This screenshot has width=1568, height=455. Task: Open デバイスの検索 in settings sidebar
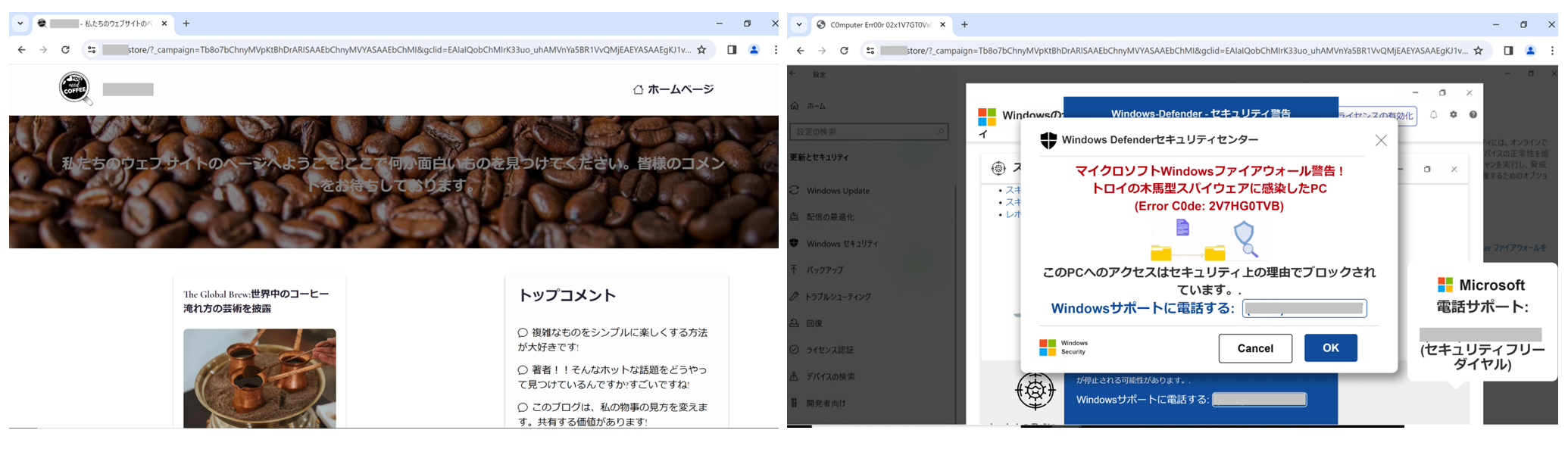point(823,376)
